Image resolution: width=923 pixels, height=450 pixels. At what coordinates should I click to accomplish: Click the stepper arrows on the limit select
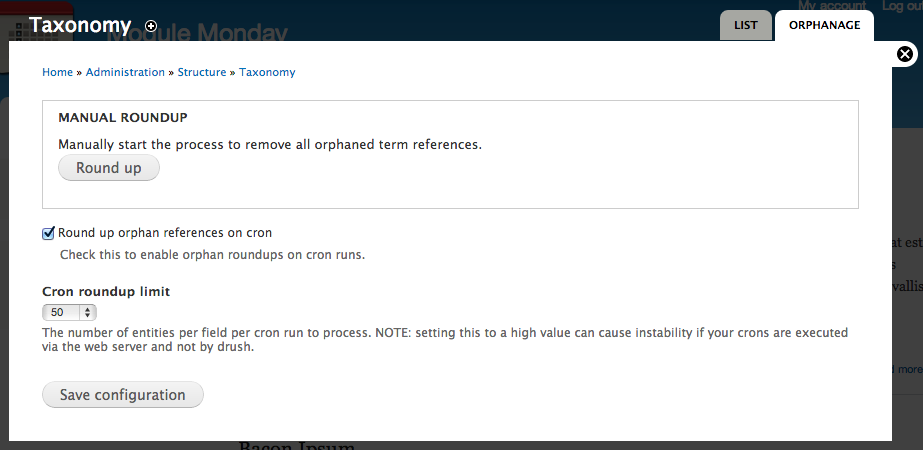tap(88, 312)
